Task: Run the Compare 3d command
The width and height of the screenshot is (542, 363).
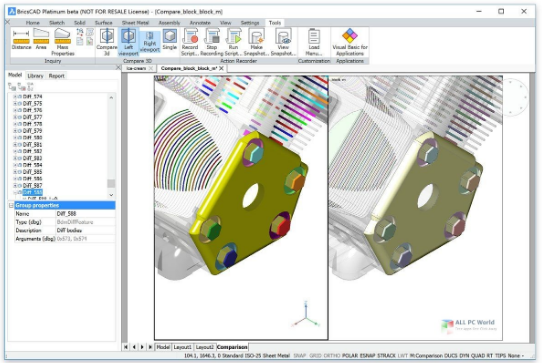Action: click(x=107, y=42)
